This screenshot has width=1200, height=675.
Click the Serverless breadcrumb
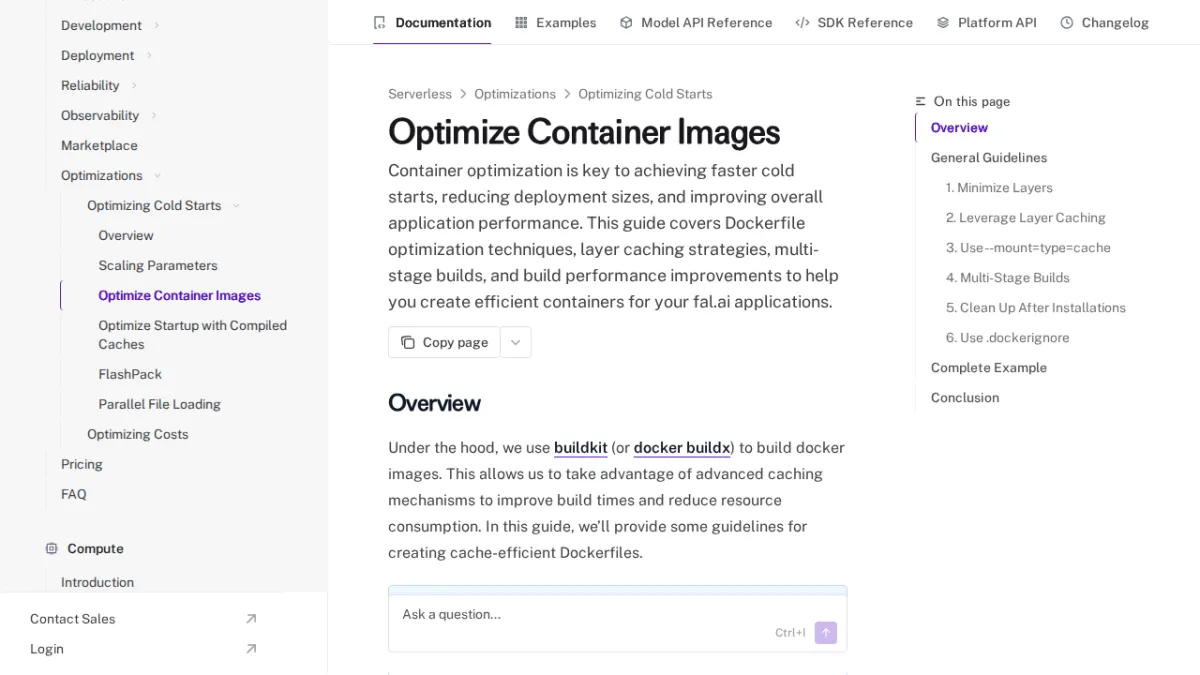tap(420, 94)
